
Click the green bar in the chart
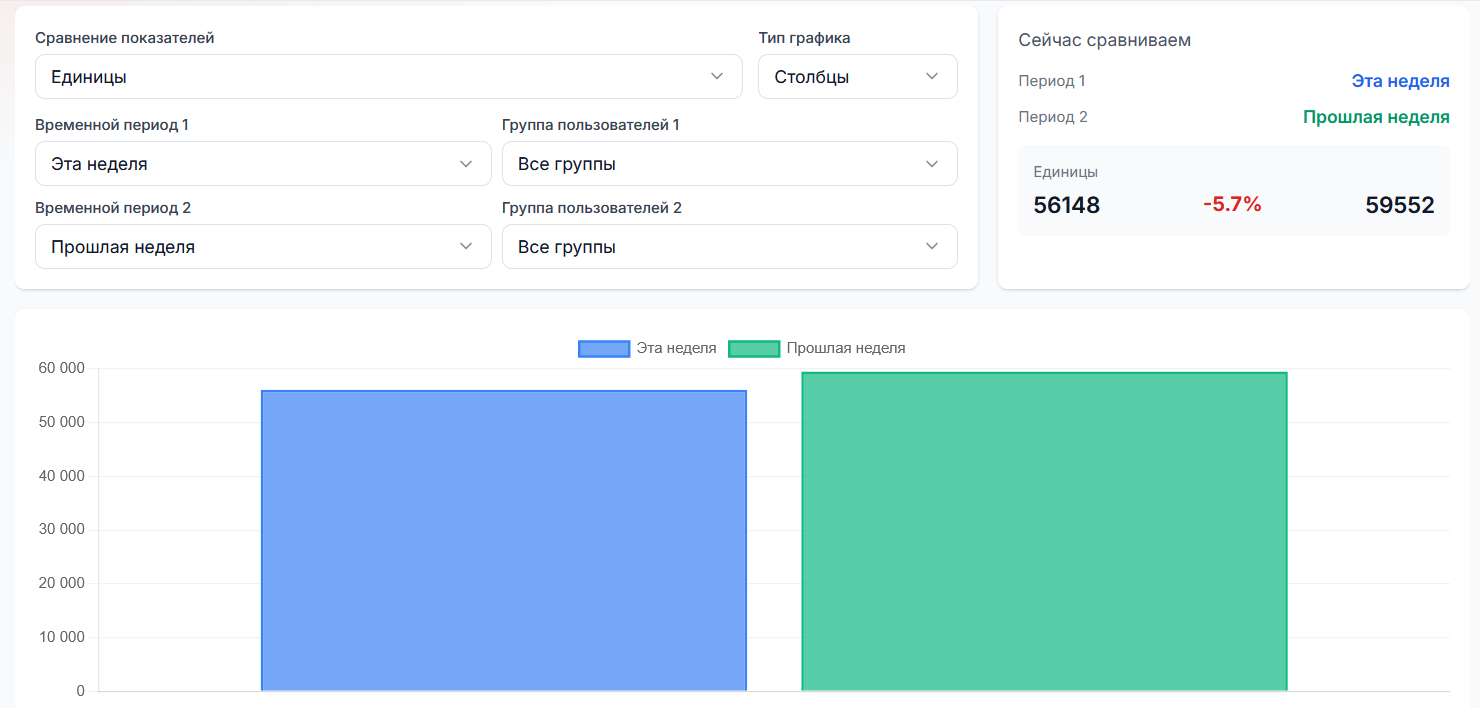point(1044,532)
